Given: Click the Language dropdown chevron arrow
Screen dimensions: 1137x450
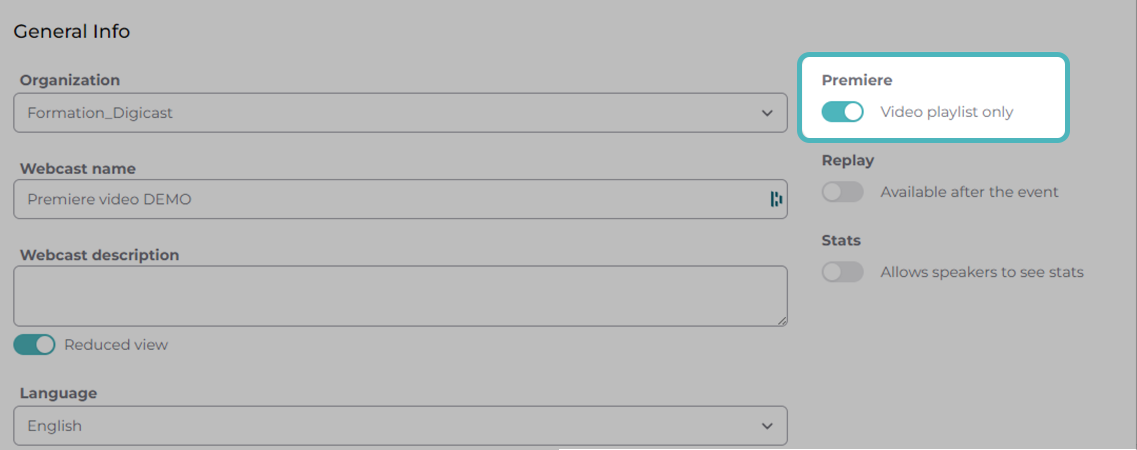Looking at the screenshot, I should (767, 426).
